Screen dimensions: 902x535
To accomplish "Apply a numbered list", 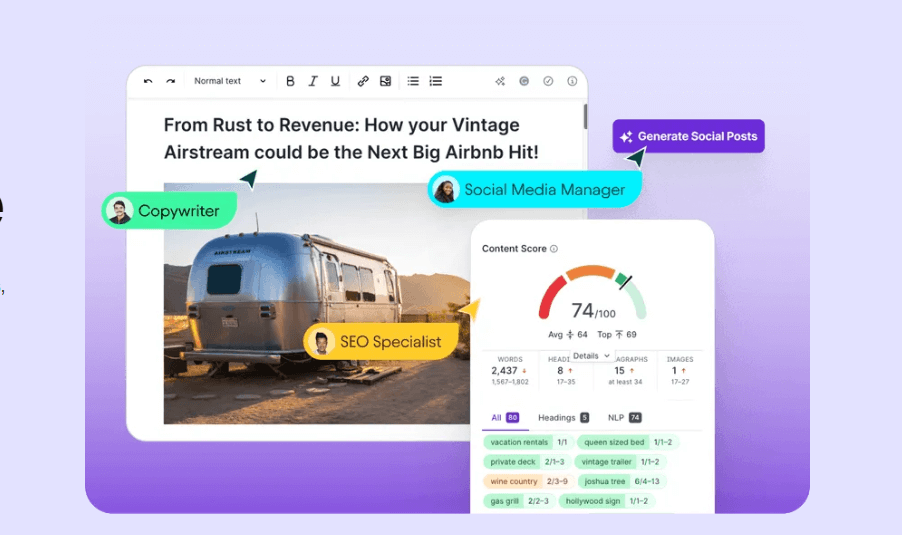I will (x=435, y=81).
